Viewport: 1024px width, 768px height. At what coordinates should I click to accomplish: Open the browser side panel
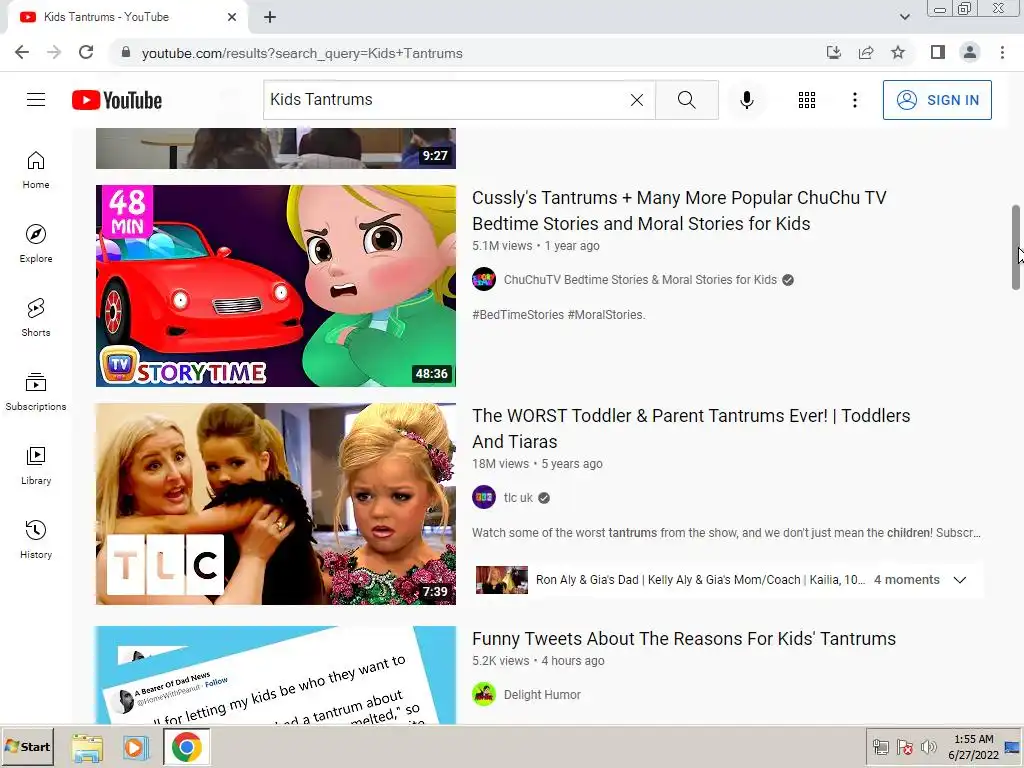coord(938,52)
